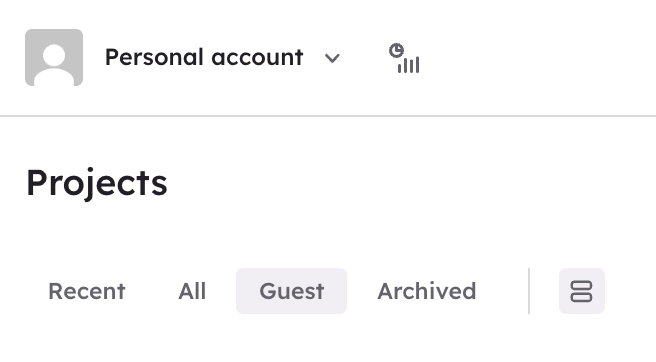Switch to list view layout icon

(582, 291)
